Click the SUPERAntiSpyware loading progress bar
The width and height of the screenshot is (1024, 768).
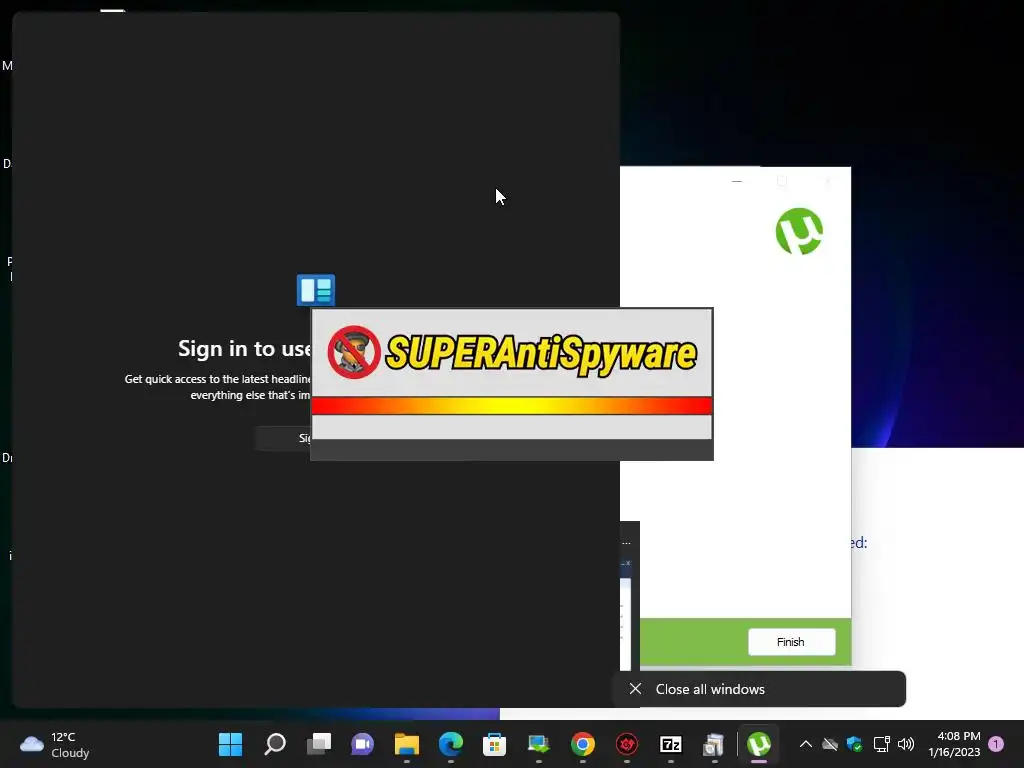pyautogui.click(x=511, y=406)
